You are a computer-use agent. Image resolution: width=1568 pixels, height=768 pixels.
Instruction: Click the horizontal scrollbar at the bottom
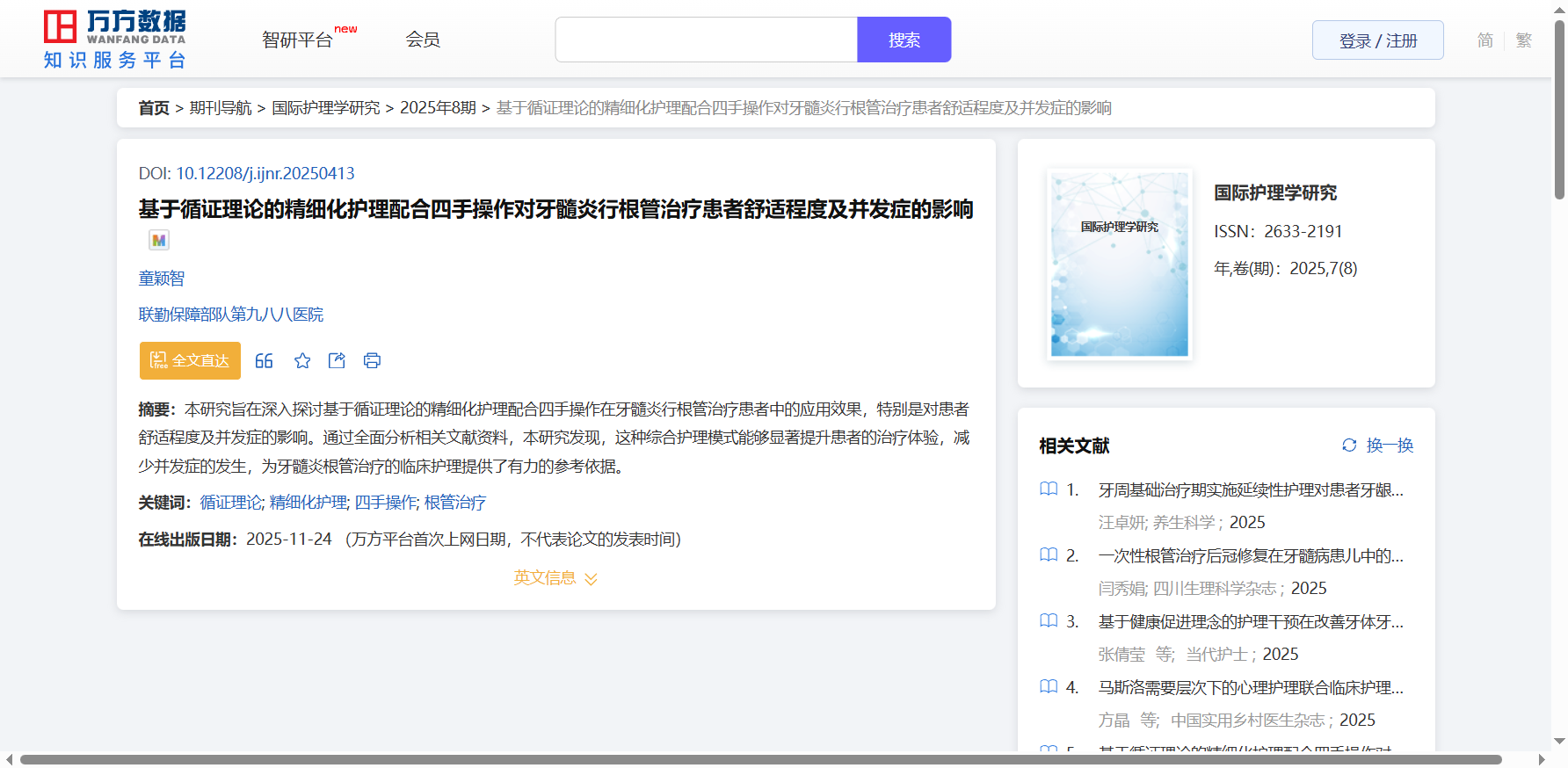pos(760,759)
